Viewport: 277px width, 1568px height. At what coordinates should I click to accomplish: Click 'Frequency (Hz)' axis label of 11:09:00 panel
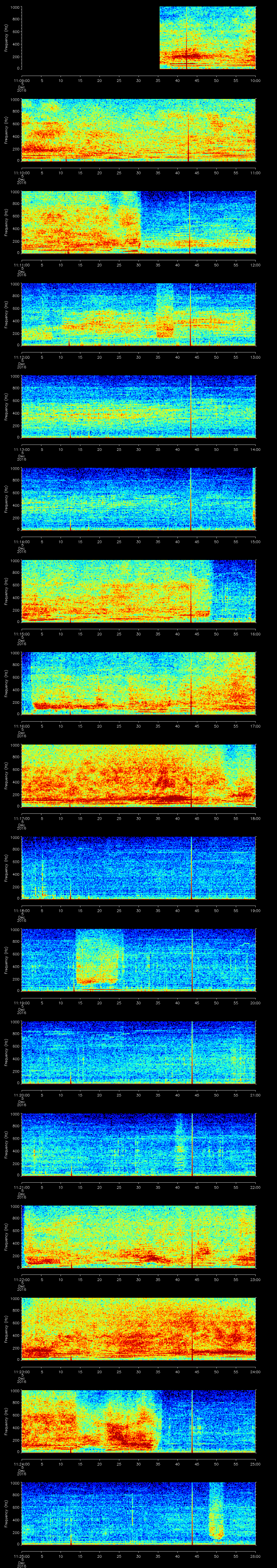[x=7, y=38]
